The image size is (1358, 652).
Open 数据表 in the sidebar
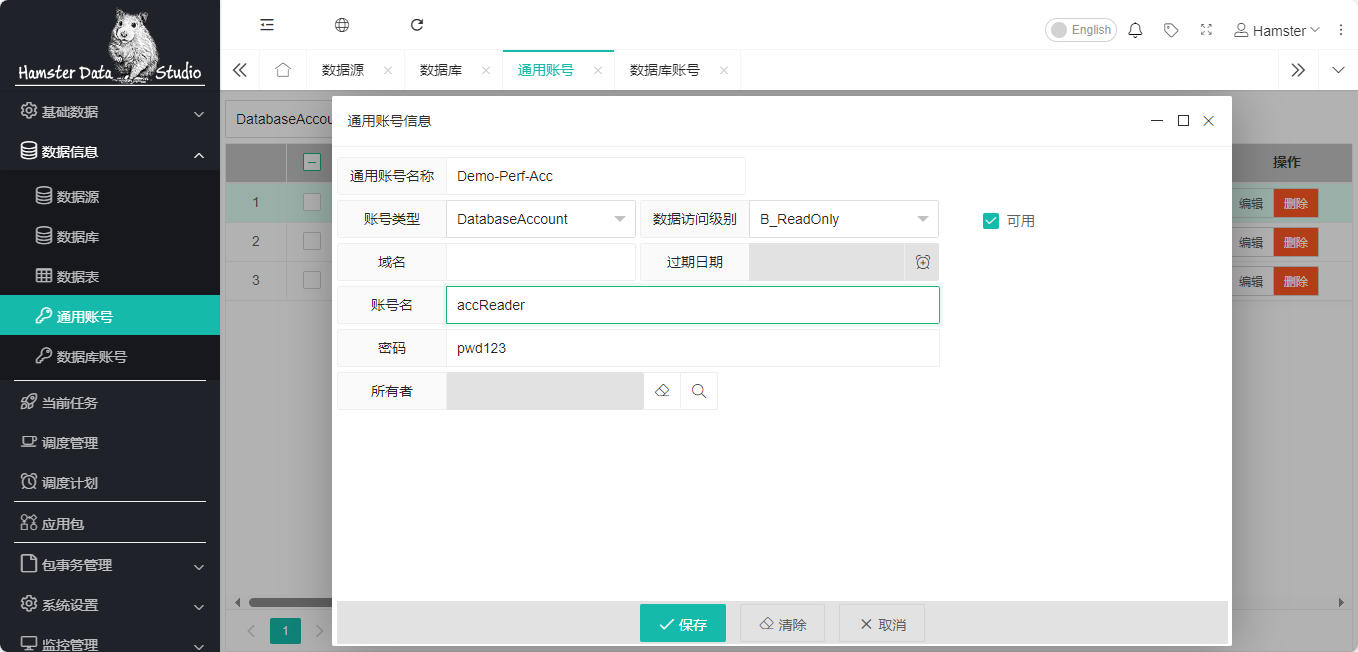110,277
